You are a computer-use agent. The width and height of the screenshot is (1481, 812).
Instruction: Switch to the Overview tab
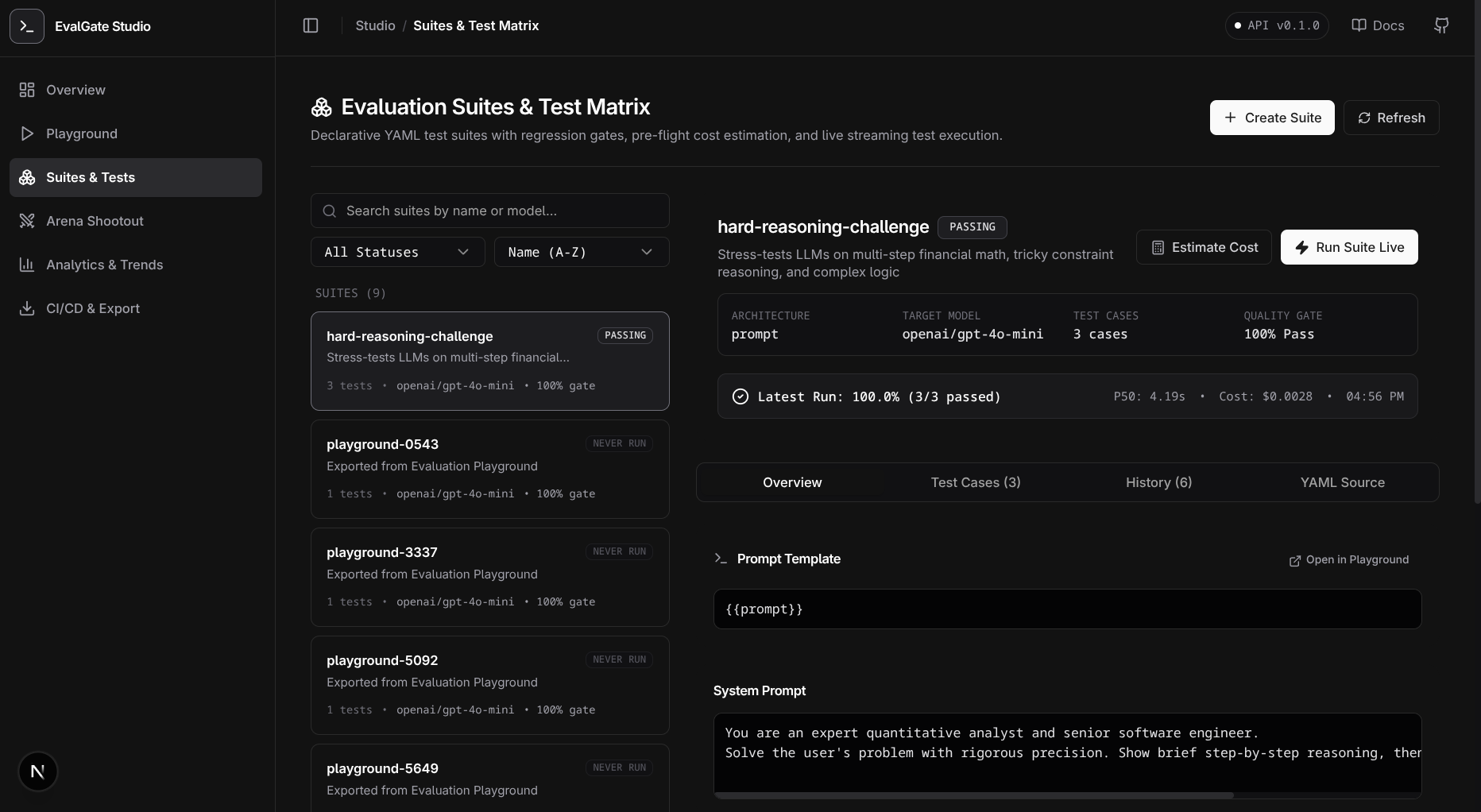point(792,482)
